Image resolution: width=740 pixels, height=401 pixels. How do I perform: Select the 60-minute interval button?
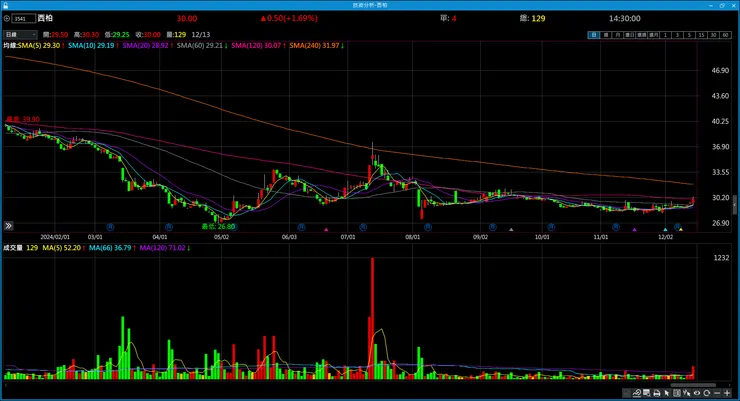tap(725, 35)
